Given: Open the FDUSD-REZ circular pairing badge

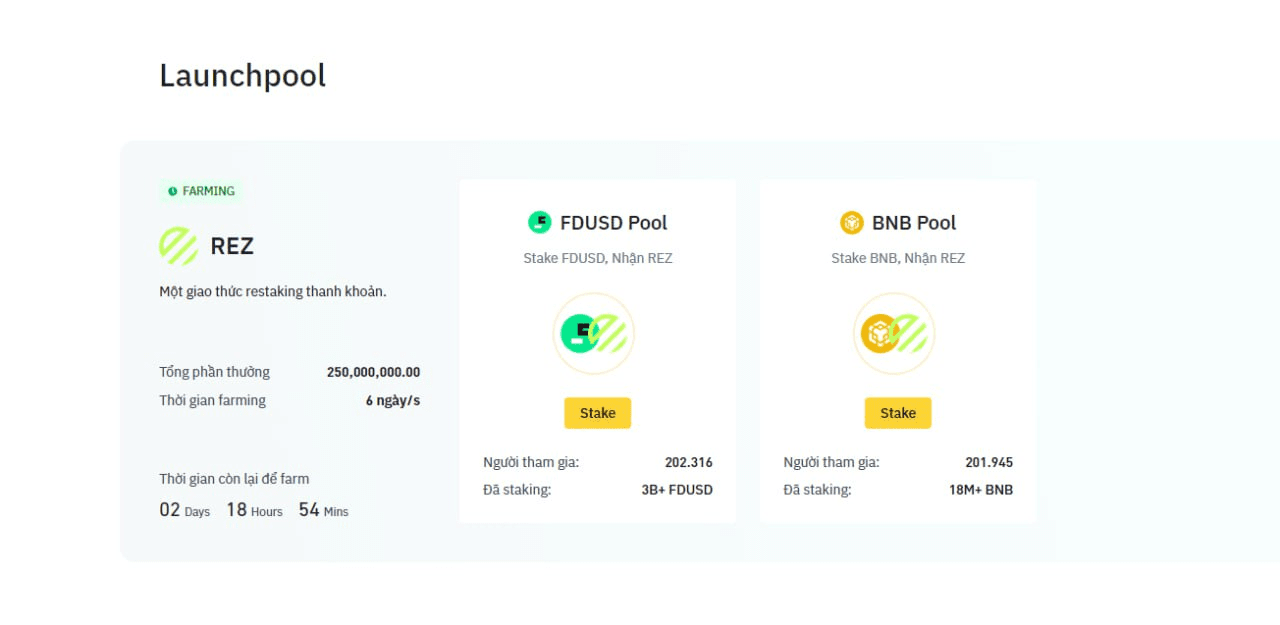Looking at the screenshot, I should pyautogui.click(x=595, y=332).
